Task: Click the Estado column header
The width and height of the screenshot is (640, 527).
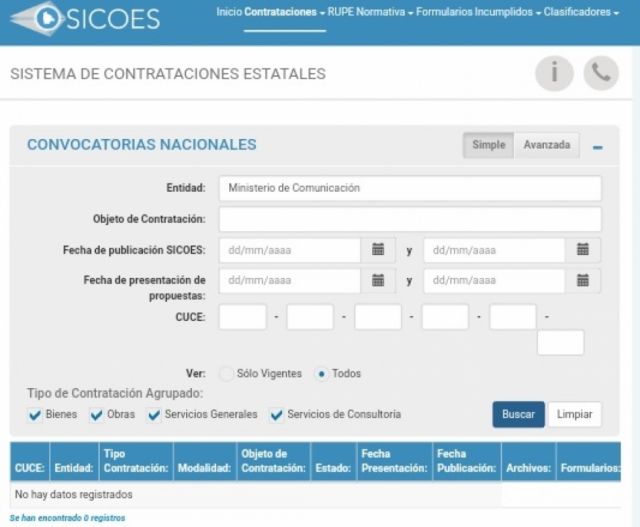Action: tap(333, 462)
